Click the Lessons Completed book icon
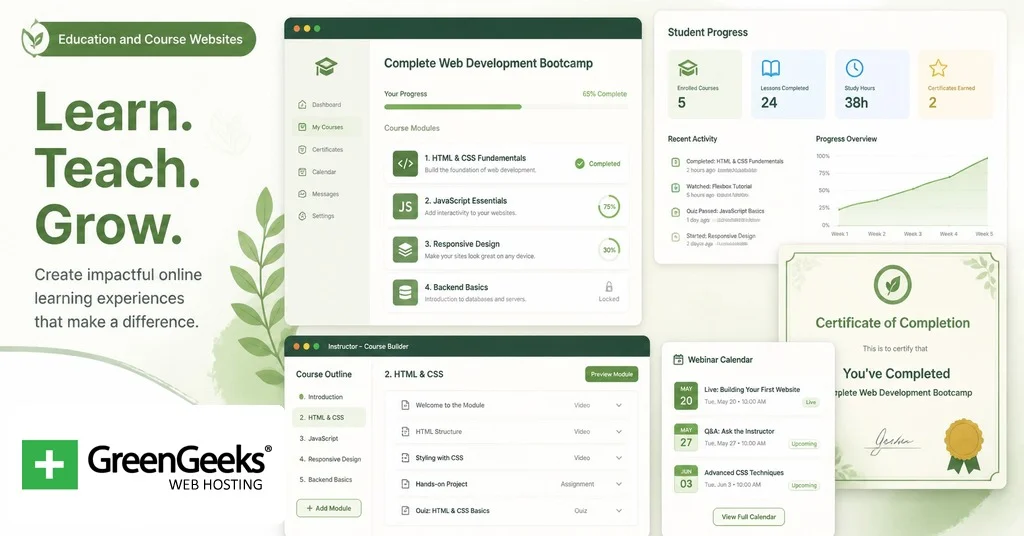Screen dimensions: 1024x536 (x=771, y=68)
